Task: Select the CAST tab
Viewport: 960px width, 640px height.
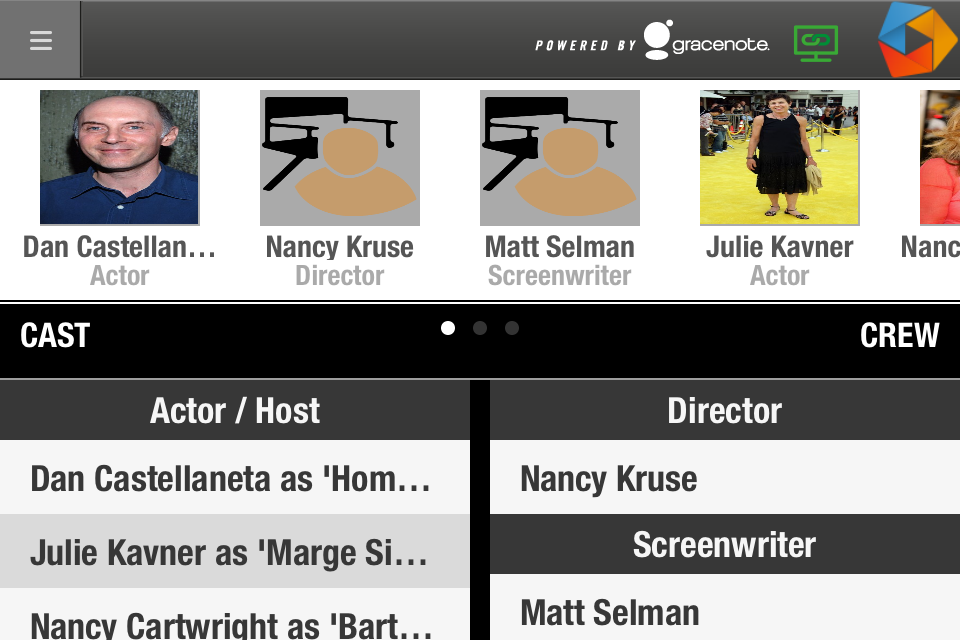Action: click(55, 336)
